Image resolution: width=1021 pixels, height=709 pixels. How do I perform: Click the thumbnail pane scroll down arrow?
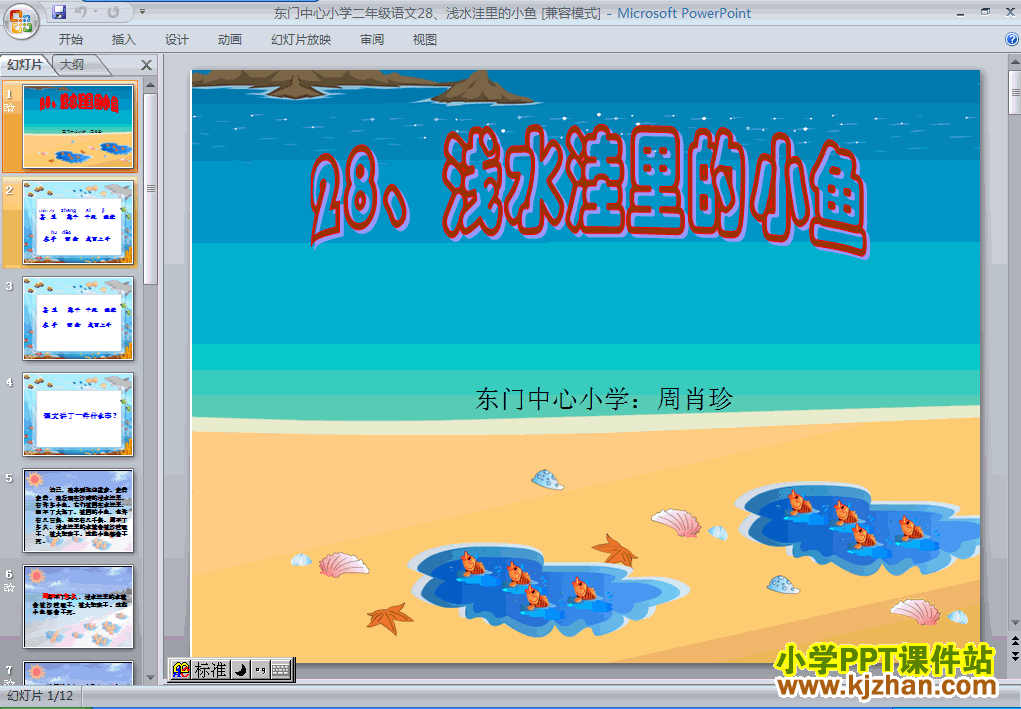tap(150, 678)
